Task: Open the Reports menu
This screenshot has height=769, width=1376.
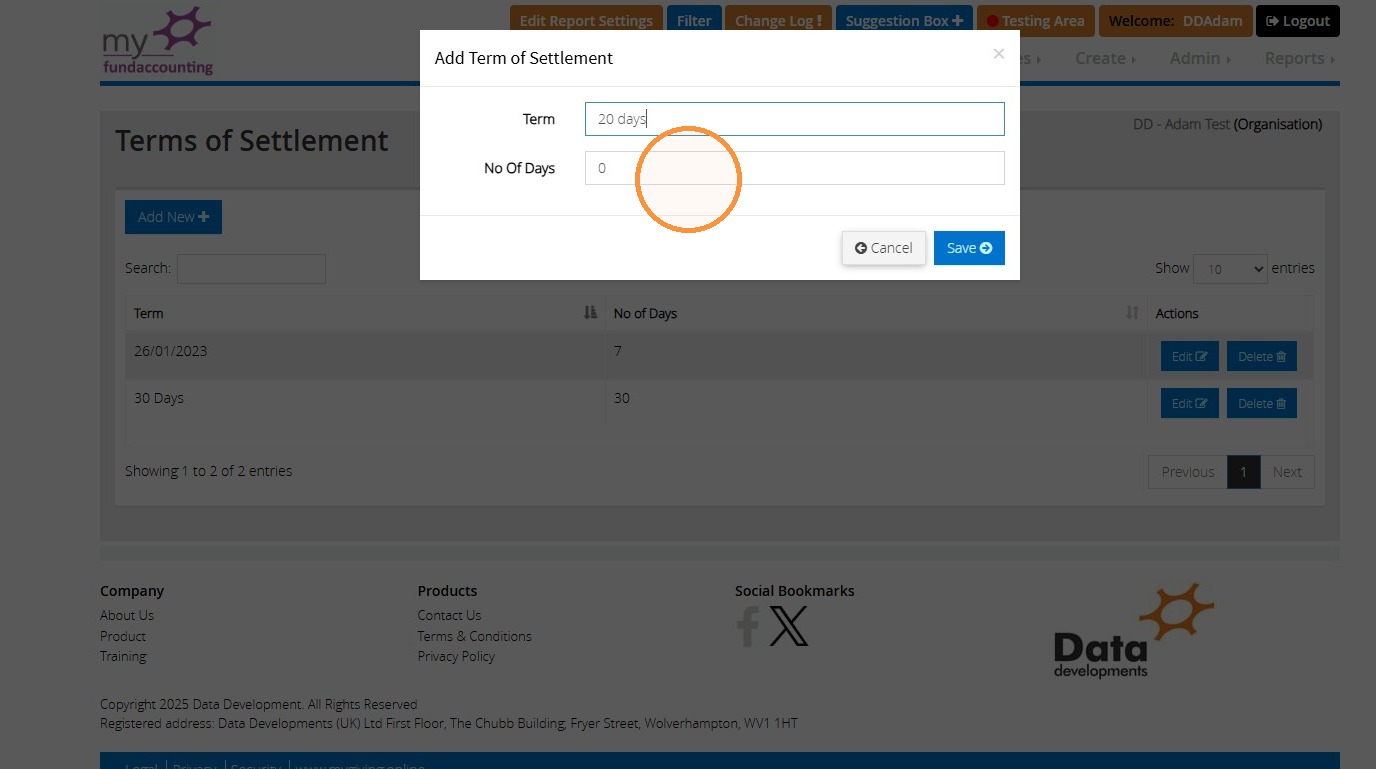Action: click(1299, 58)
